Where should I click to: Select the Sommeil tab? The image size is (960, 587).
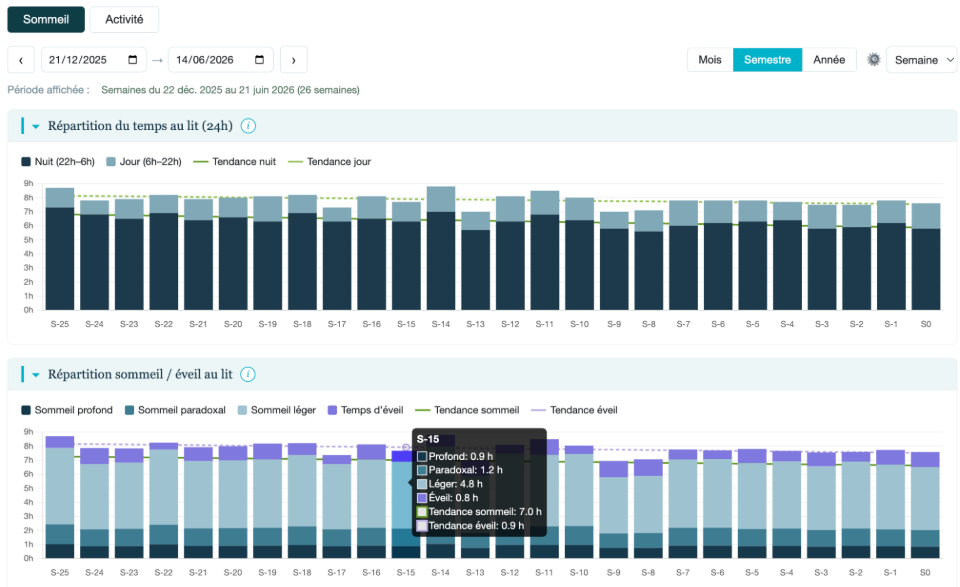pos(46,20)
